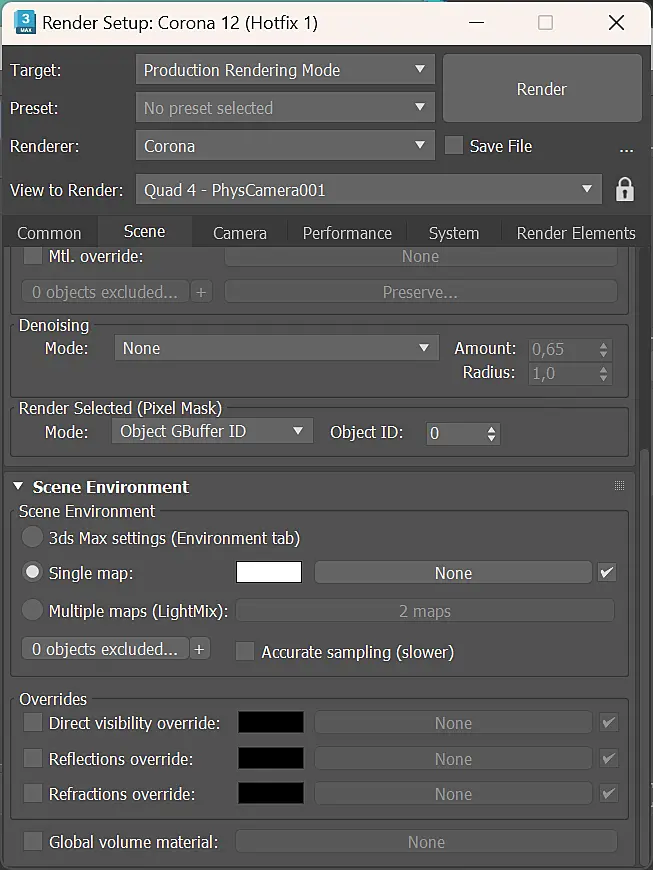Click the dotted grip icon of Scene Environment rollout

point(620,486)
